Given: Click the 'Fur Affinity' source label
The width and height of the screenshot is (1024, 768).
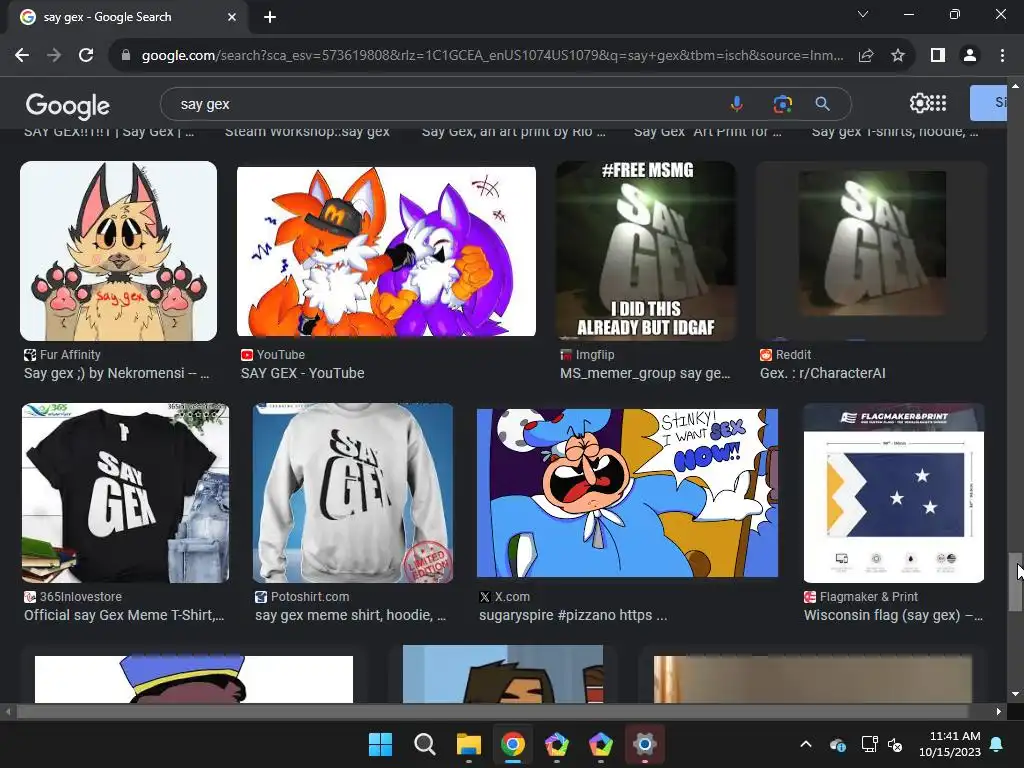Looking at the screenshot, I should tap(70, 355).
